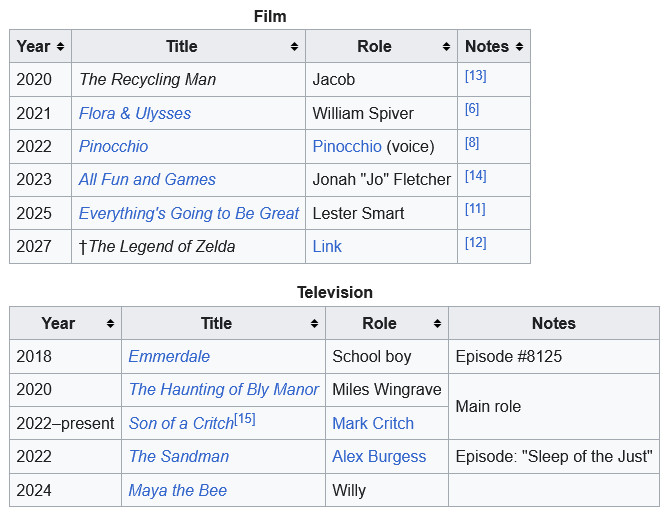Open All Fun and Games link
671x519 pixels.
point(147,179)
